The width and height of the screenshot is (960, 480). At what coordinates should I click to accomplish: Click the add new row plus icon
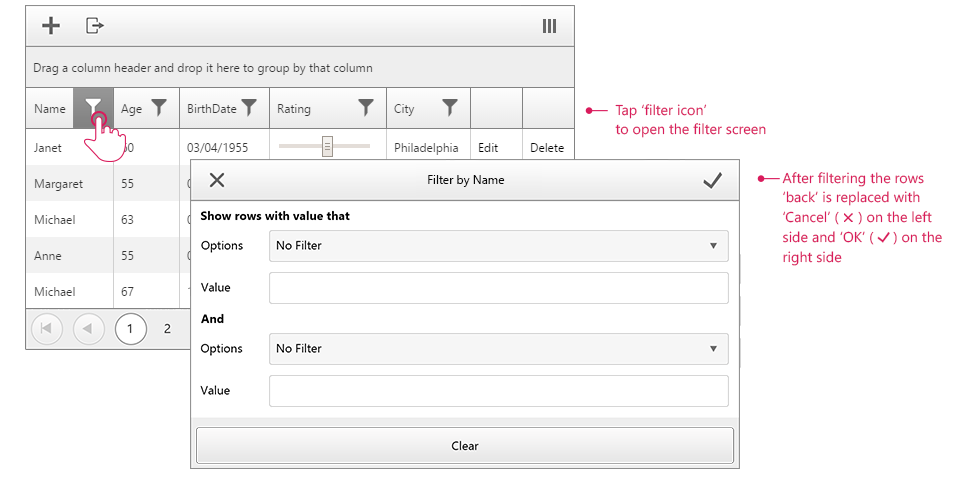point(50,26)
